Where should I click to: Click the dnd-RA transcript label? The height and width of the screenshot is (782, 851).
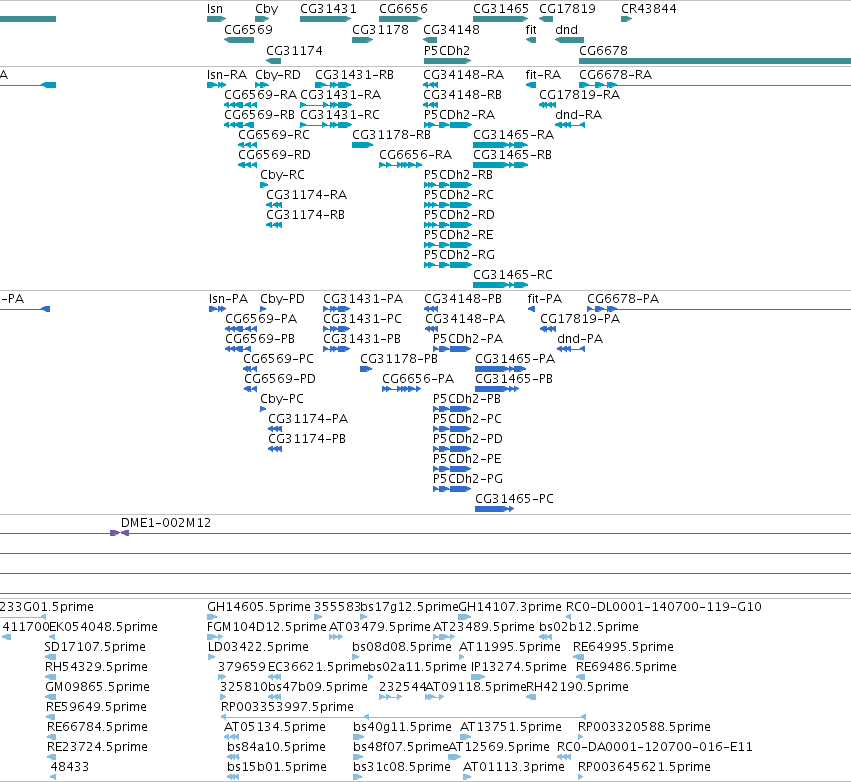pos(579,115)
